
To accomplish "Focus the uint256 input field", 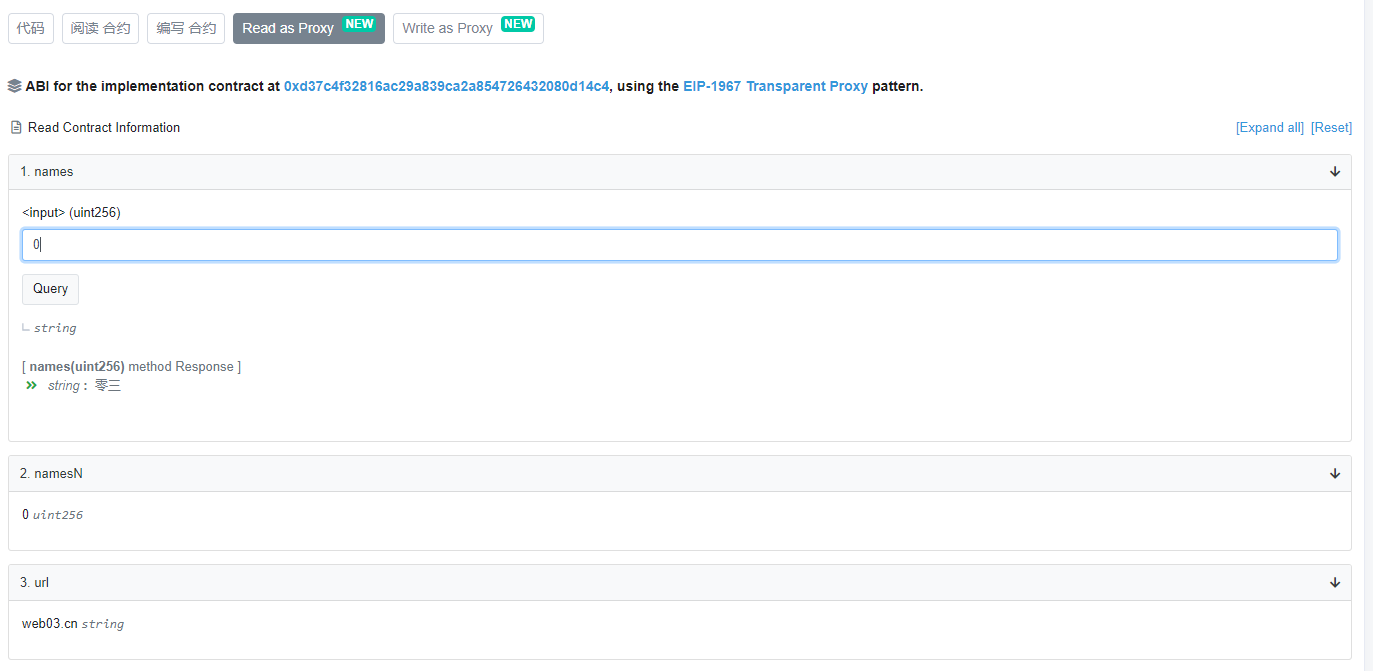I will (680, 245).
